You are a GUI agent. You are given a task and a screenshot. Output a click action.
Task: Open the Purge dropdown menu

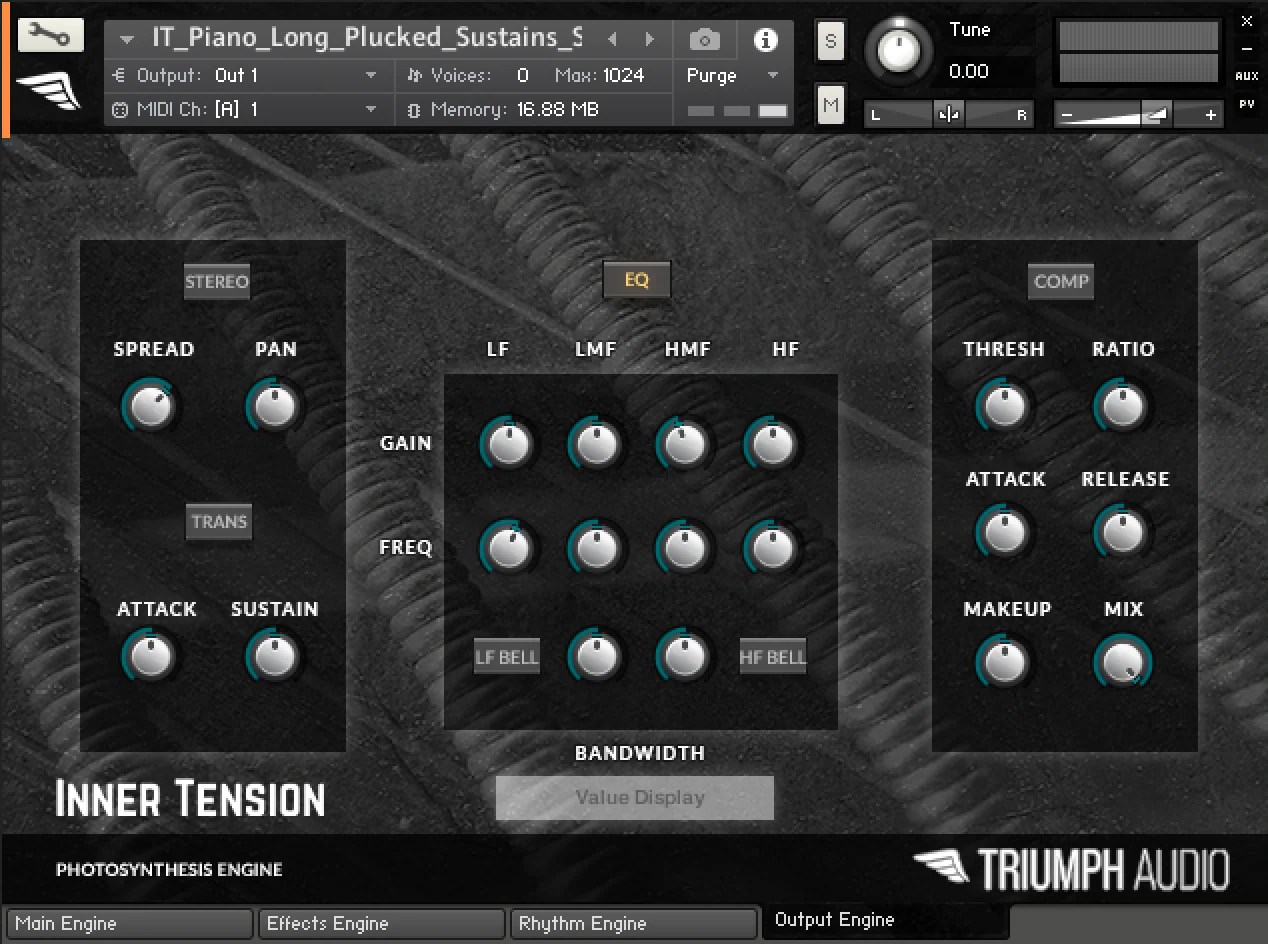732,76
